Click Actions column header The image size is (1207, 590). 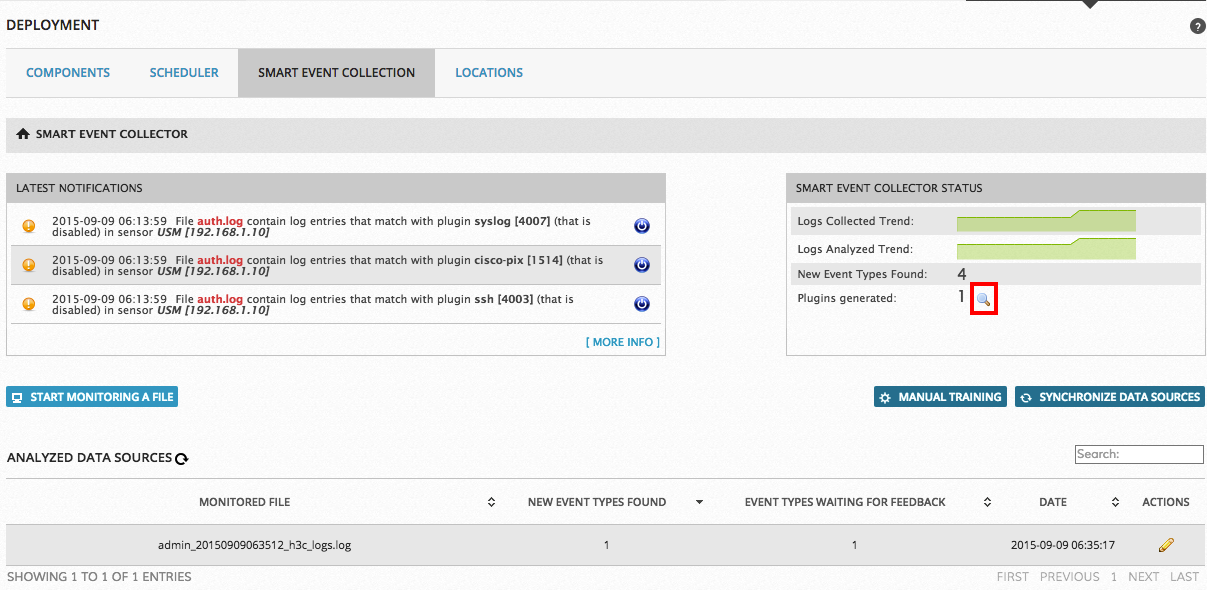click(x=1166, y=502)
